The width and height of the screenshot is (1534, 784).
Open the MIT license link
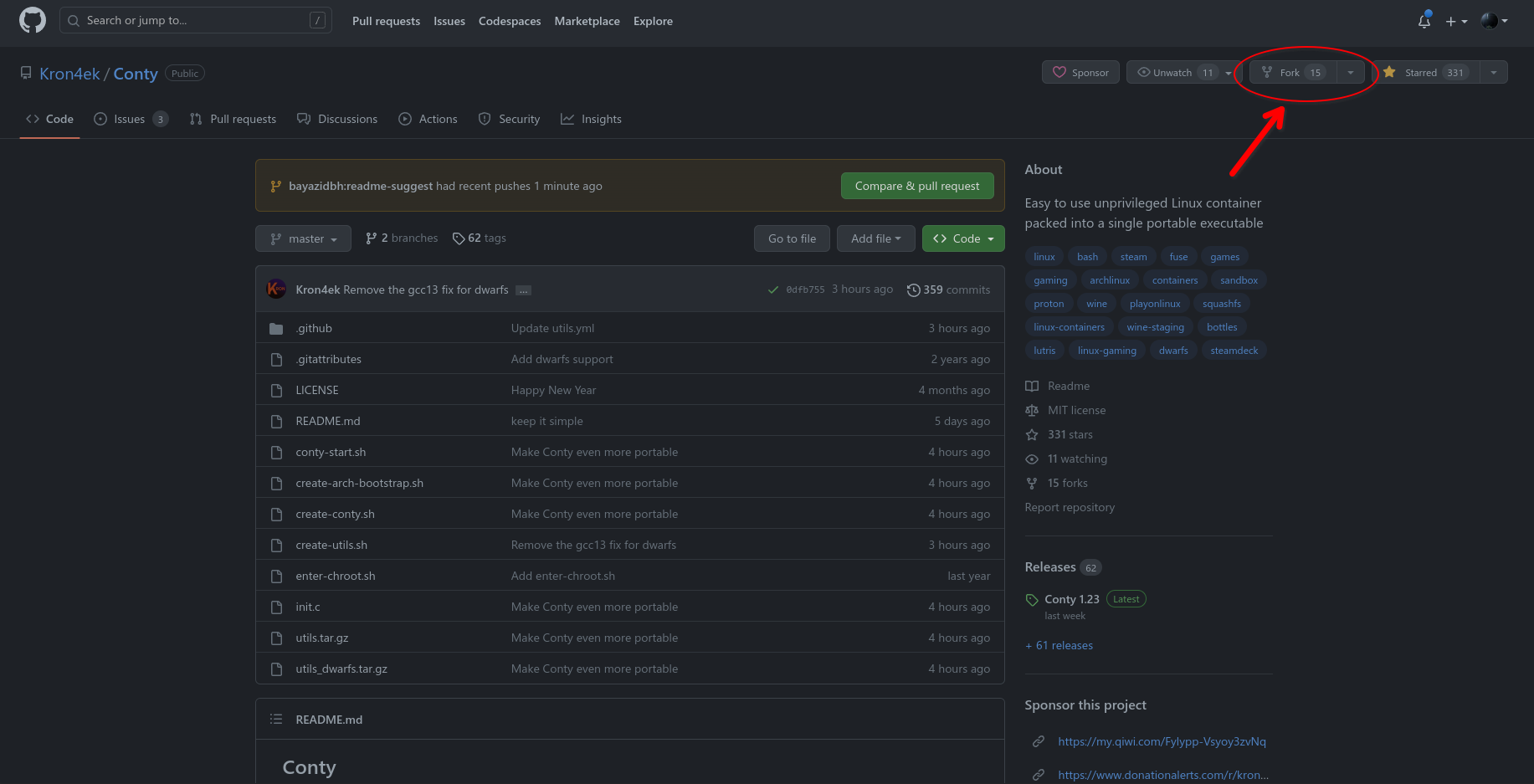click(x=1065, y=410)
